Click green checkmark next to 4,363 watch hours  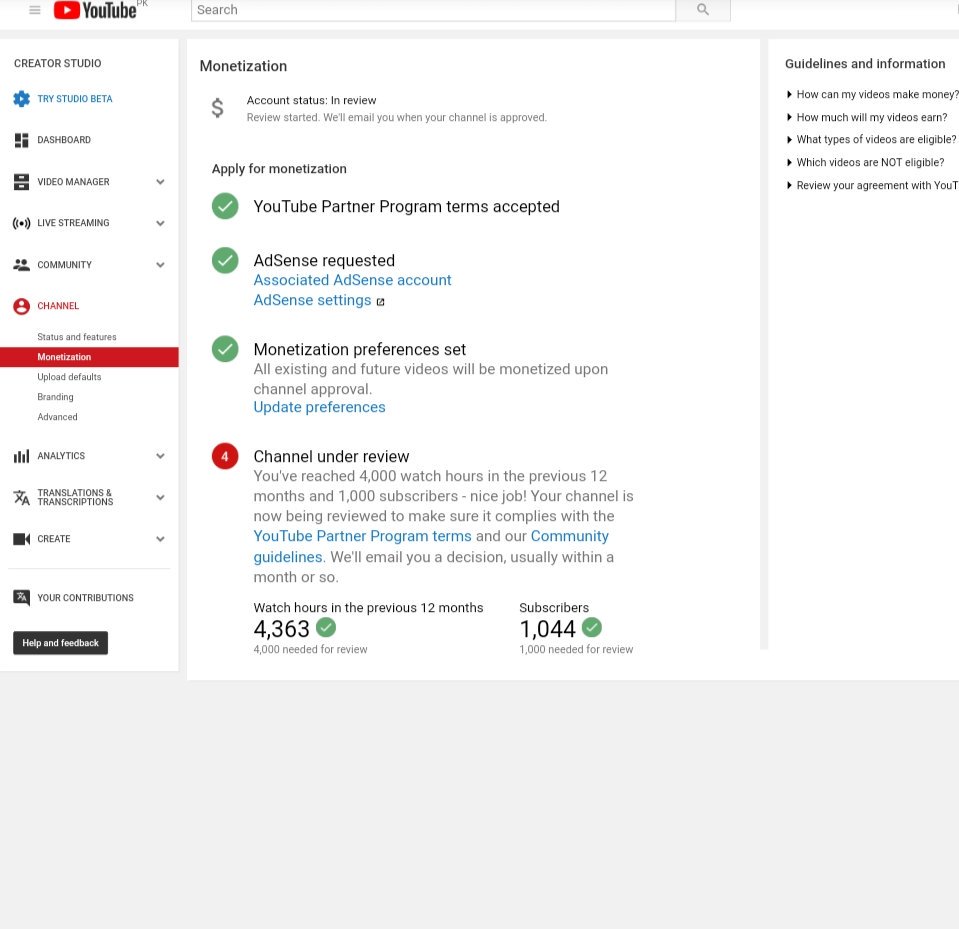pyautogui.click(x=326, y=627)
